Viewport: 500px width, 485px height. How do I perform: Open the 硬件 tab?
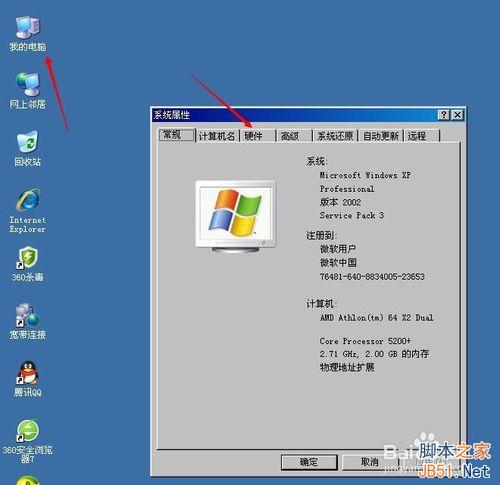tap(258, 136)
